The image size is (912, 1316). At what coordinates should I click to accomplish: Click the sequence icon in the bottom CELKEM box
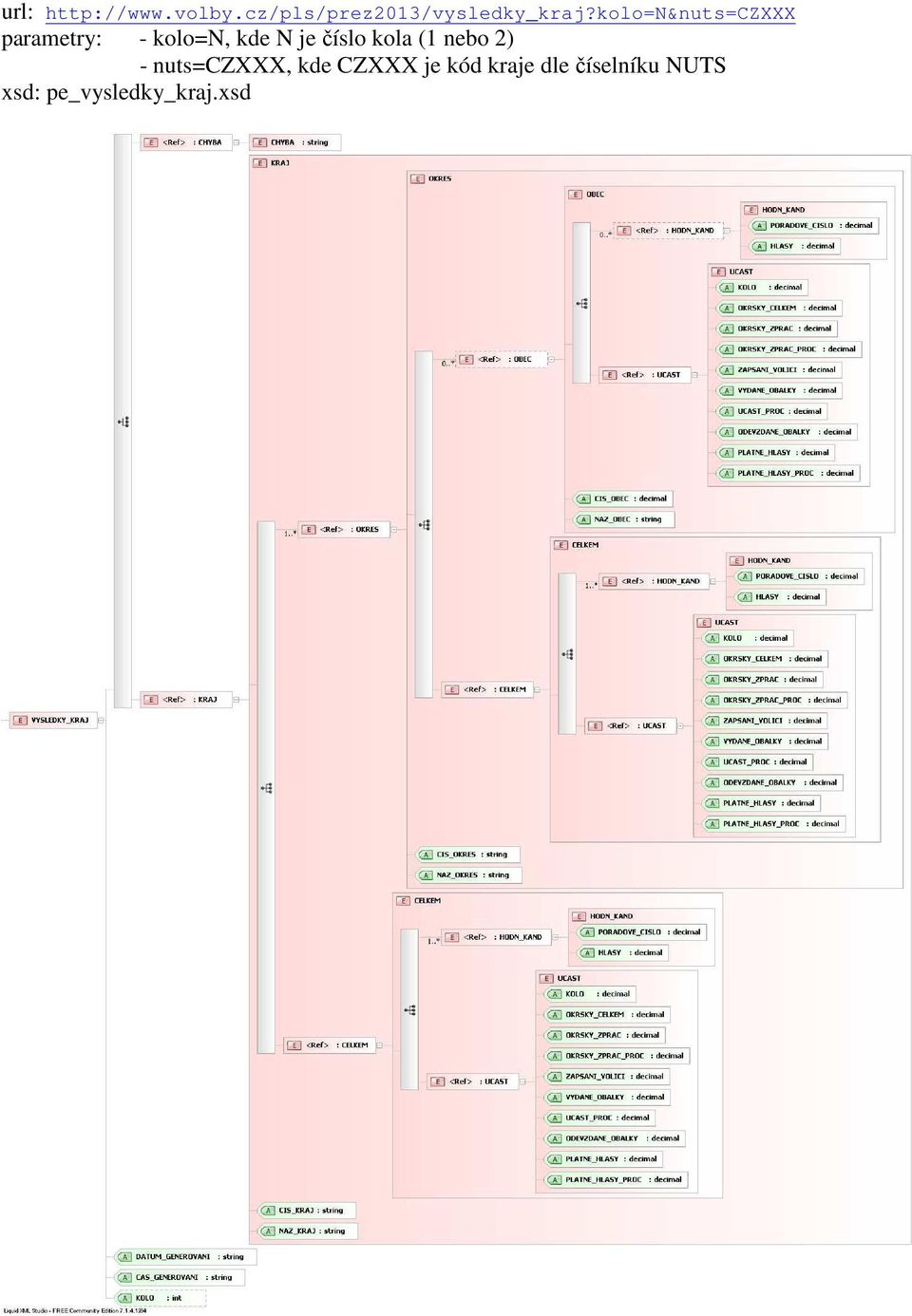click(410, 1010)
